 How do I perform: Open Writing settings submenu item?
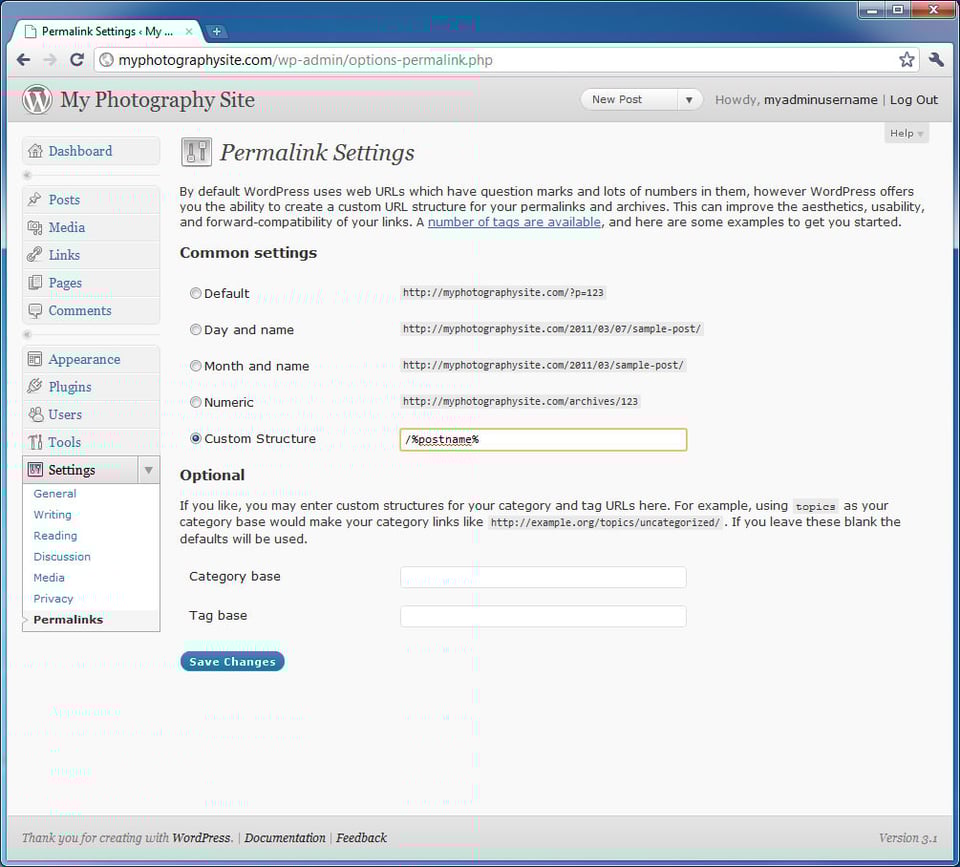pos(53,514)
